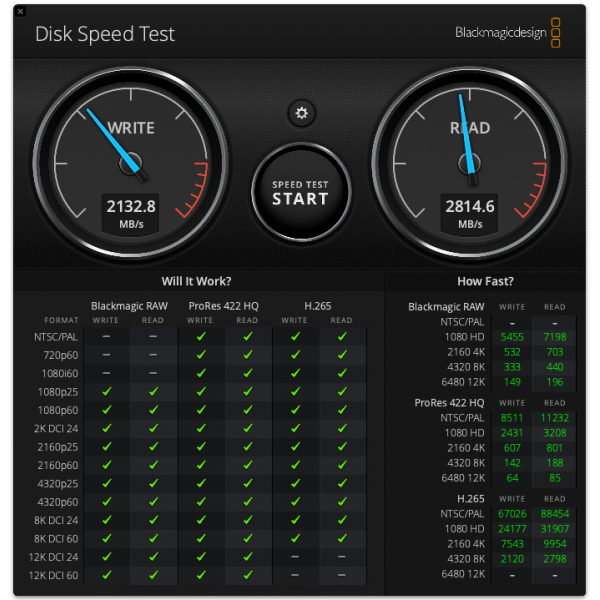The image size is (600, 600).
Task: Click H.265 NTSC/PAL read value 88454
Action: click(555, 514)
